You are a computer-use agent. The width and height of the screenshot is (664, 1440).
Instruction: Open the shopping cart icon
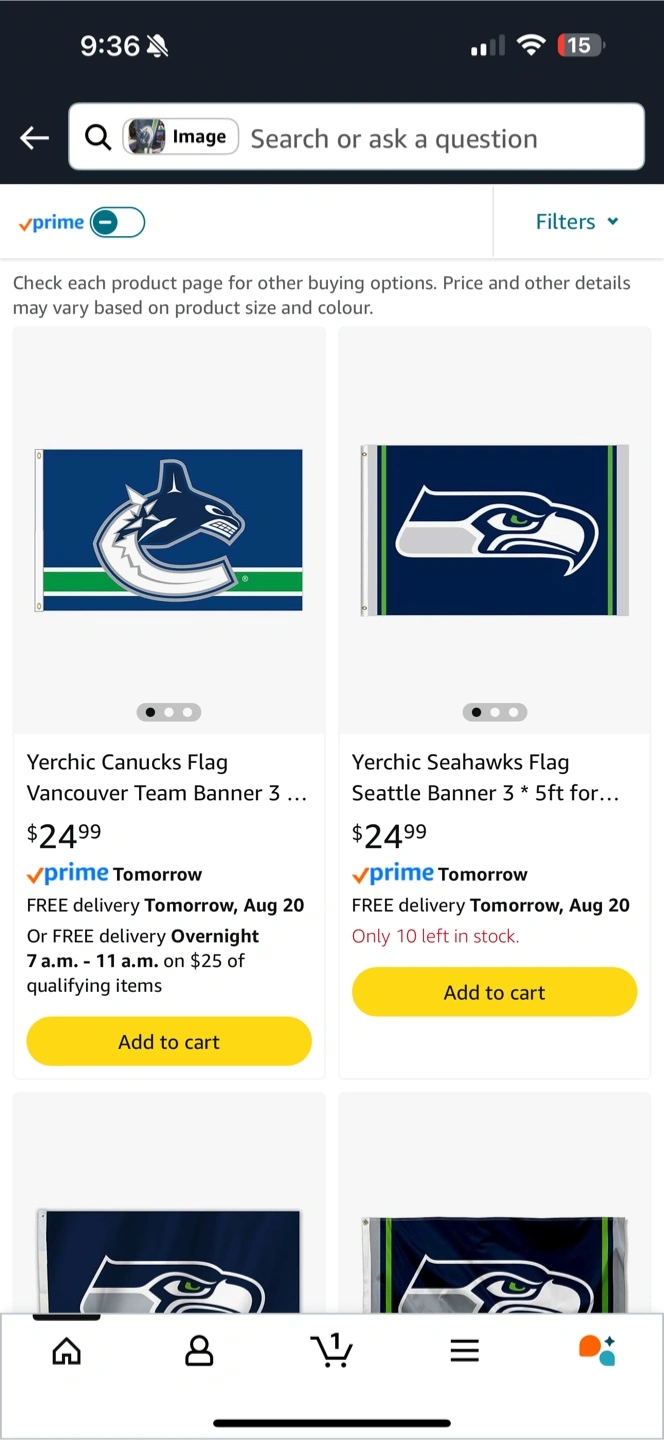point(332,1350)
